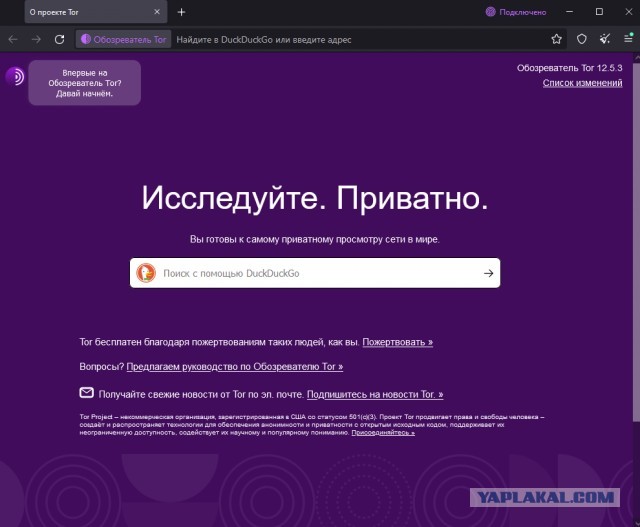The height and width of the screenshot is (527, 640).
Task: Click the vertical page scrollbar
Action: point(636,241)
